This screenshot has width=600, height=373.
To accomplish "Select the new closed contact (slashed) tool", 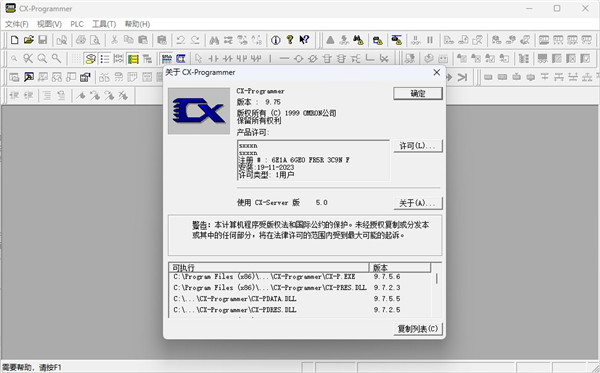I will (228, 59).
